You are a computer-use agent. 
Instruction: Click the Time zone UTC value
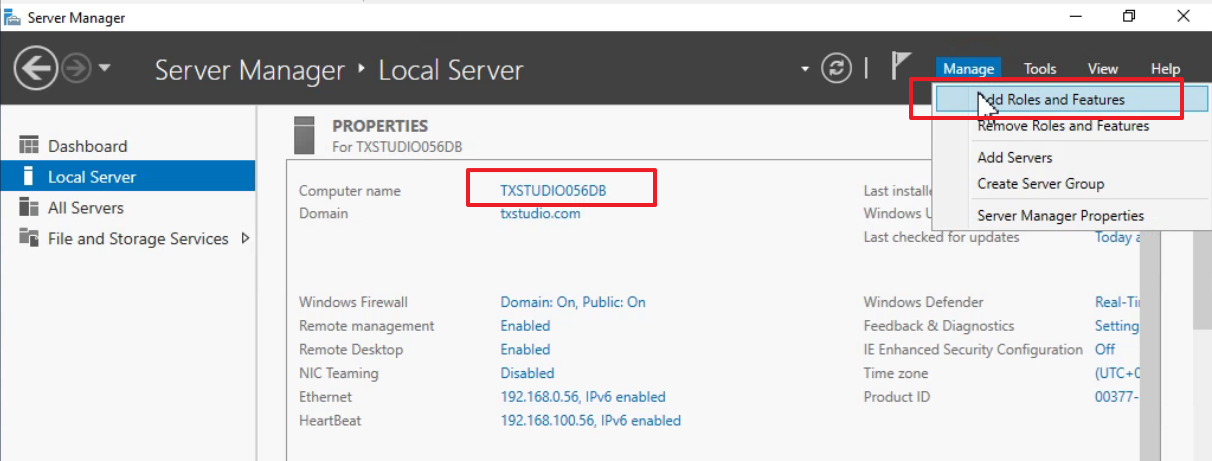pos(1117,373)
